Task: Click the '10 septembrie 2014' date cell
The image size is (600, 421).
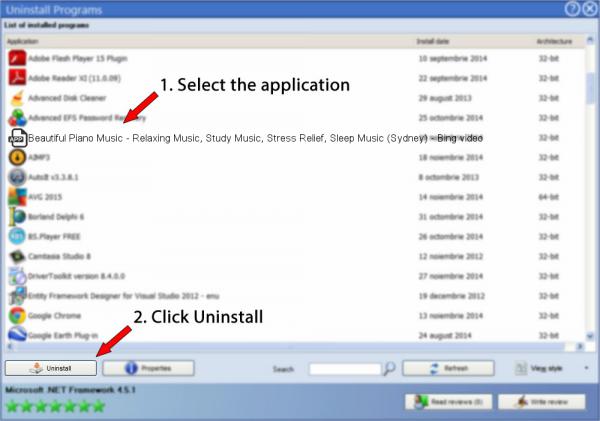Action: [x=453, y=58]
